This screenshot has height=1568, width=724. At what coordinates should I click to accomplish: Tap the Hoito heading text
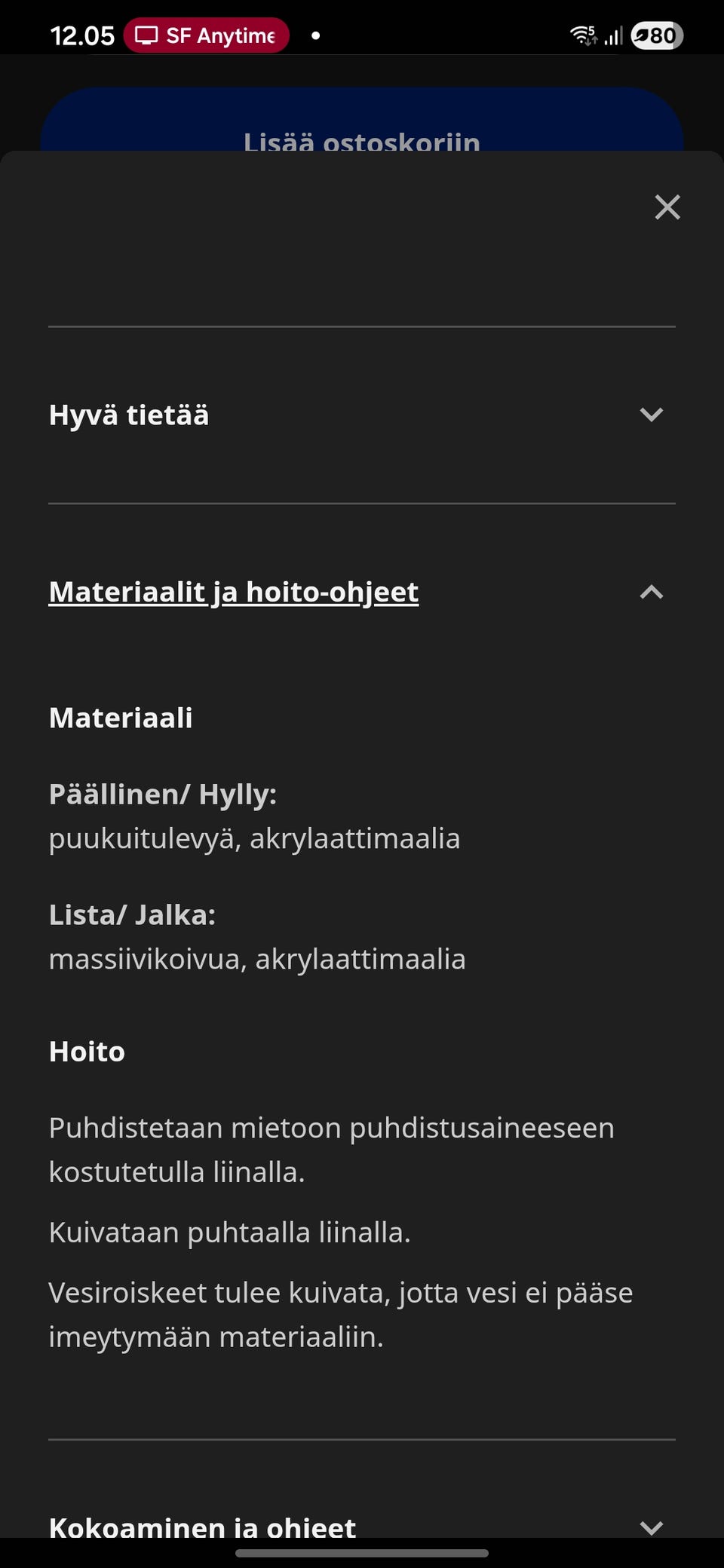[87, 1051]
